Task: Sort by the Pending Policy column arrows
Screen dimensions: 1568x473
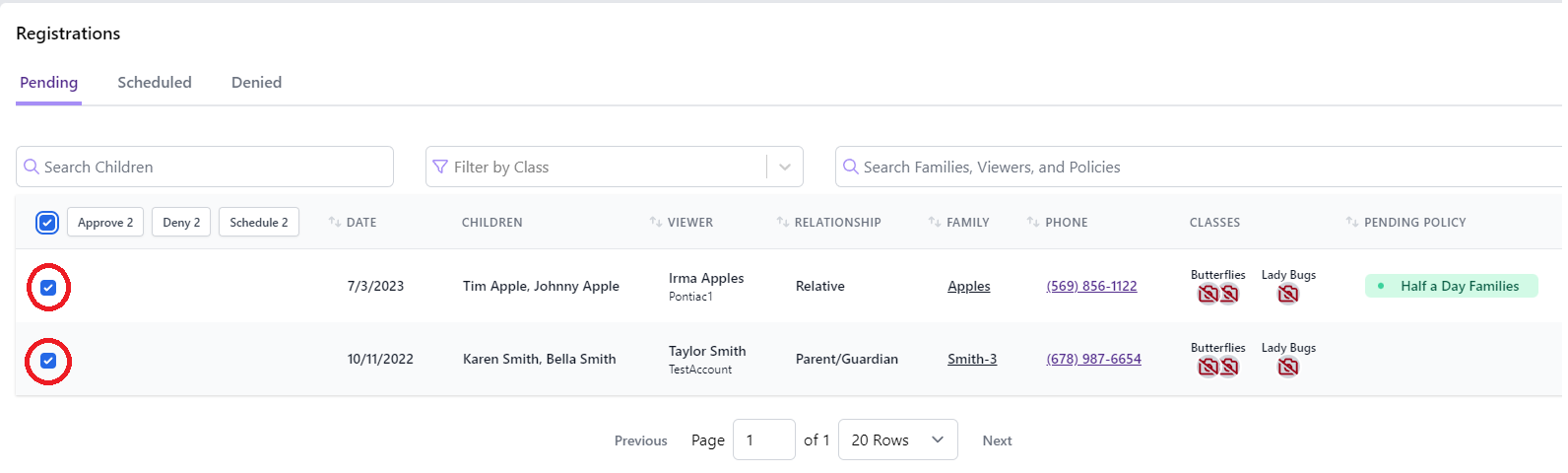Action: tap(1352, 223)
